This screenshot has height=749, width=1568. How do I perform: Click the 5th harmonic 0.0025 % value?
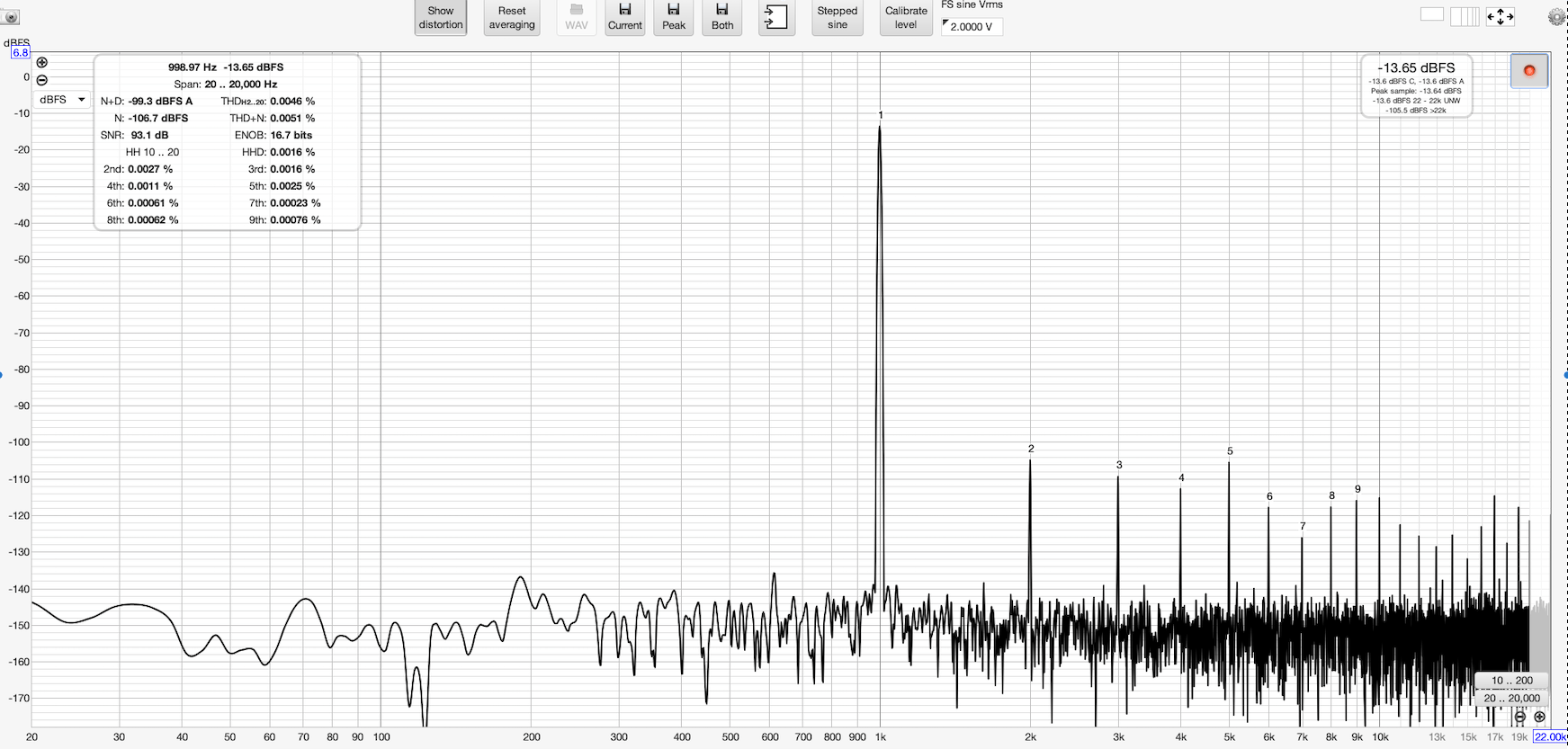(292, 186)
